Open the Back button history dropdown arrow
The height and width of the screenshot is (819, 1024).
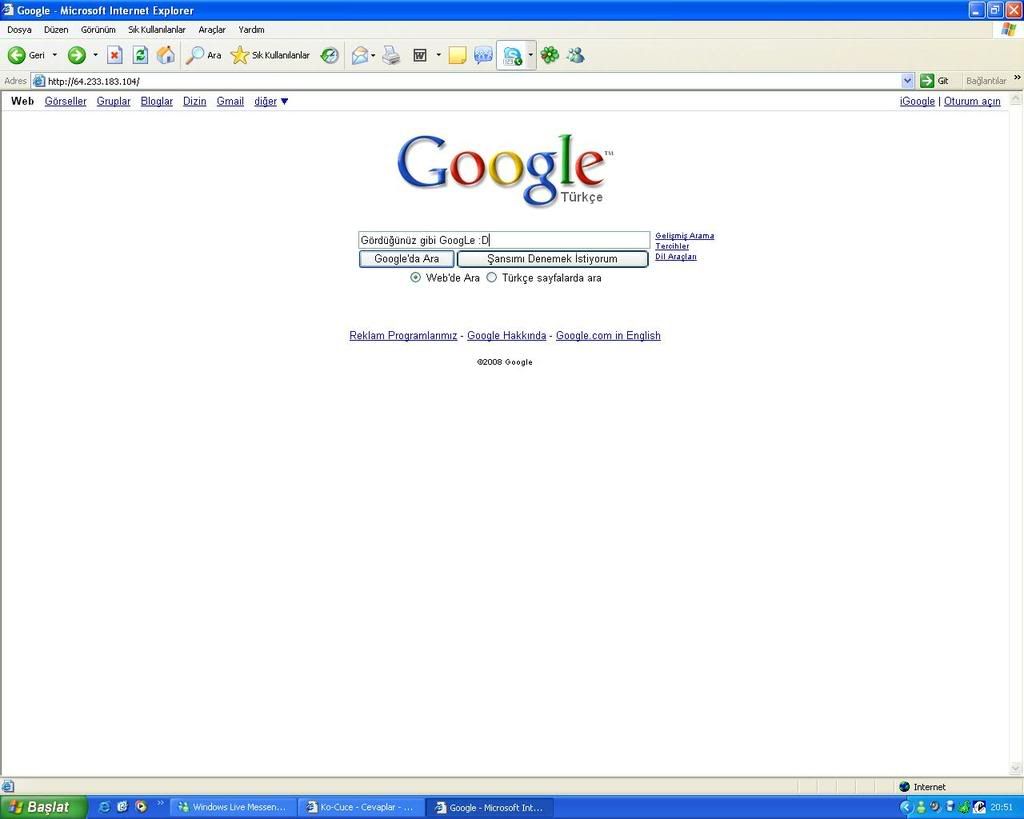(x=54, y=55)
